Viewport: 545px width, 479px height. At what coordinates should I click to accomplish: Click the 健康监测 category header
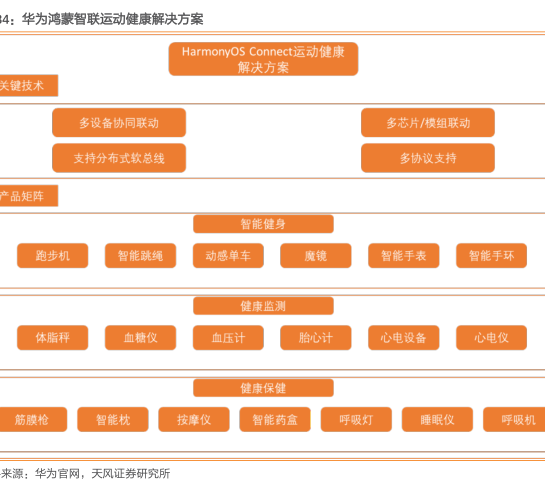(x=263, y=306)
